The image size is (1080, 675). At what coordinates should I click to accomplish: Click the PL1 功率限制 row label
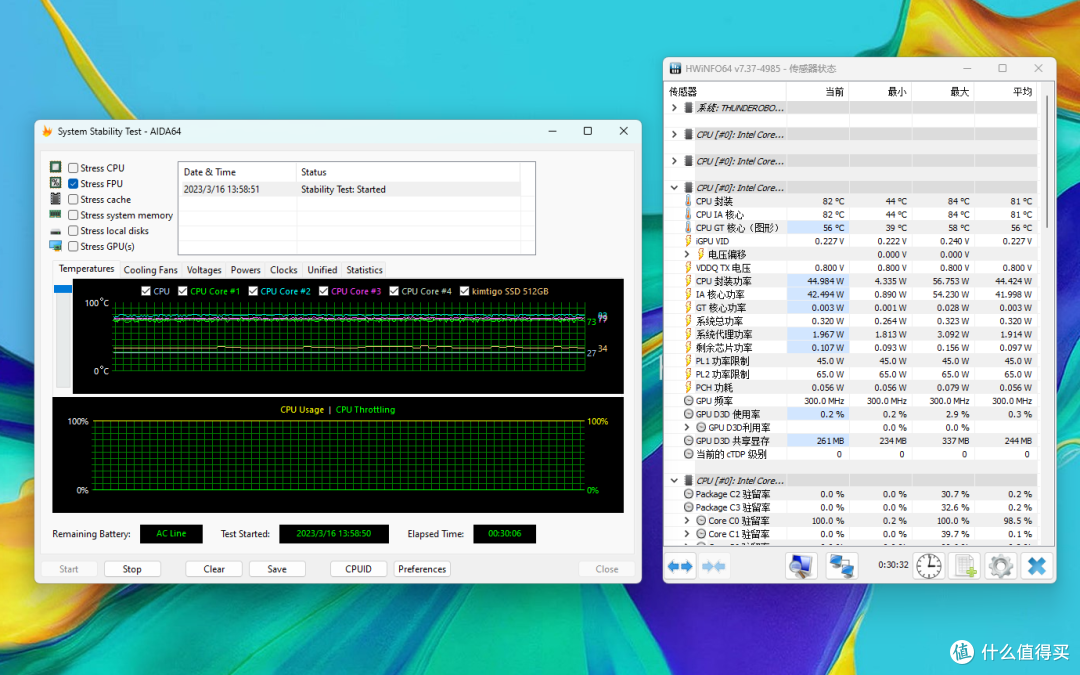click(x=722, y=361)
